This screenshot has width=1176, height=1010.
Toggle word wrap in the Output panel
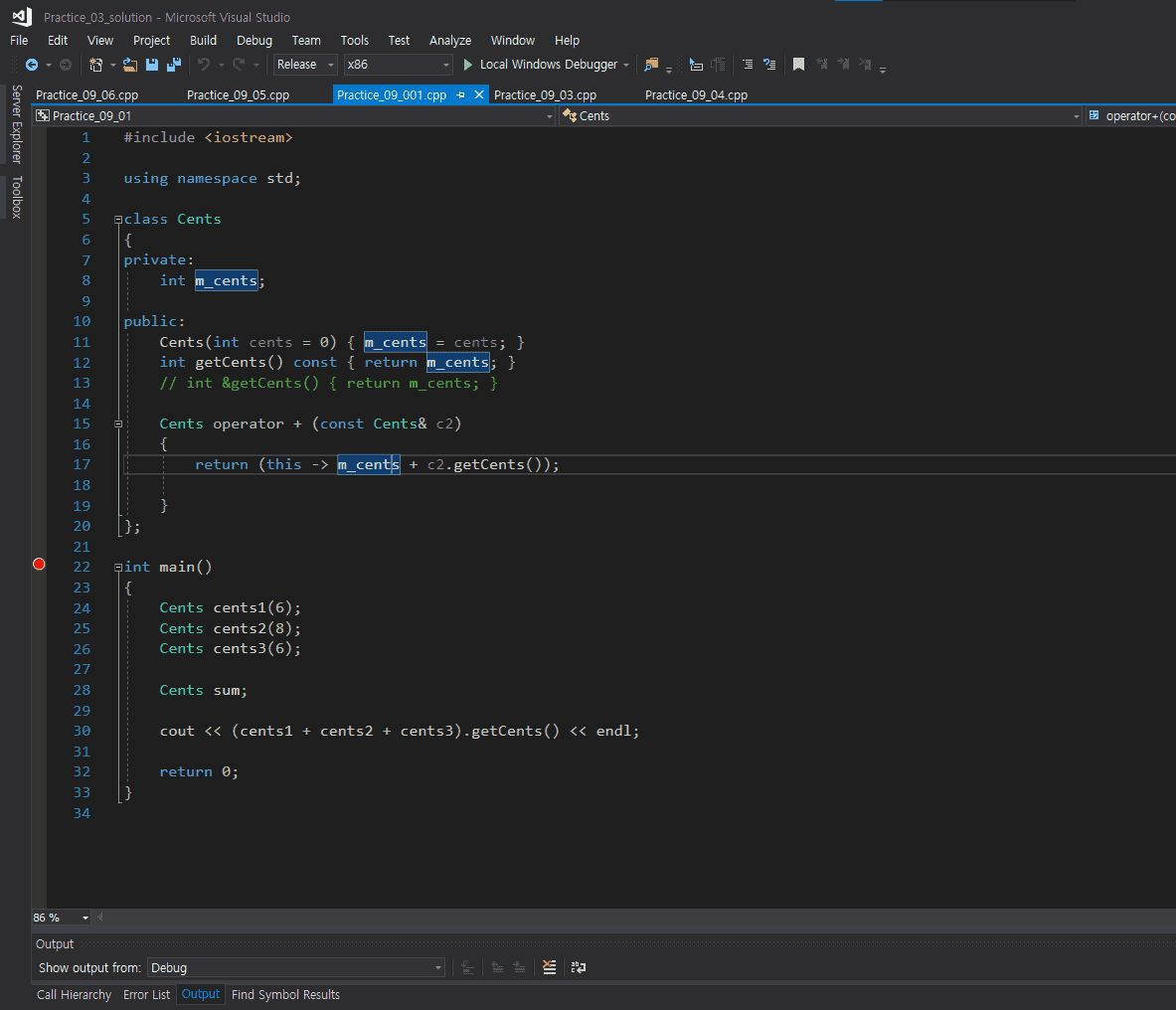[x=579, y=967]
